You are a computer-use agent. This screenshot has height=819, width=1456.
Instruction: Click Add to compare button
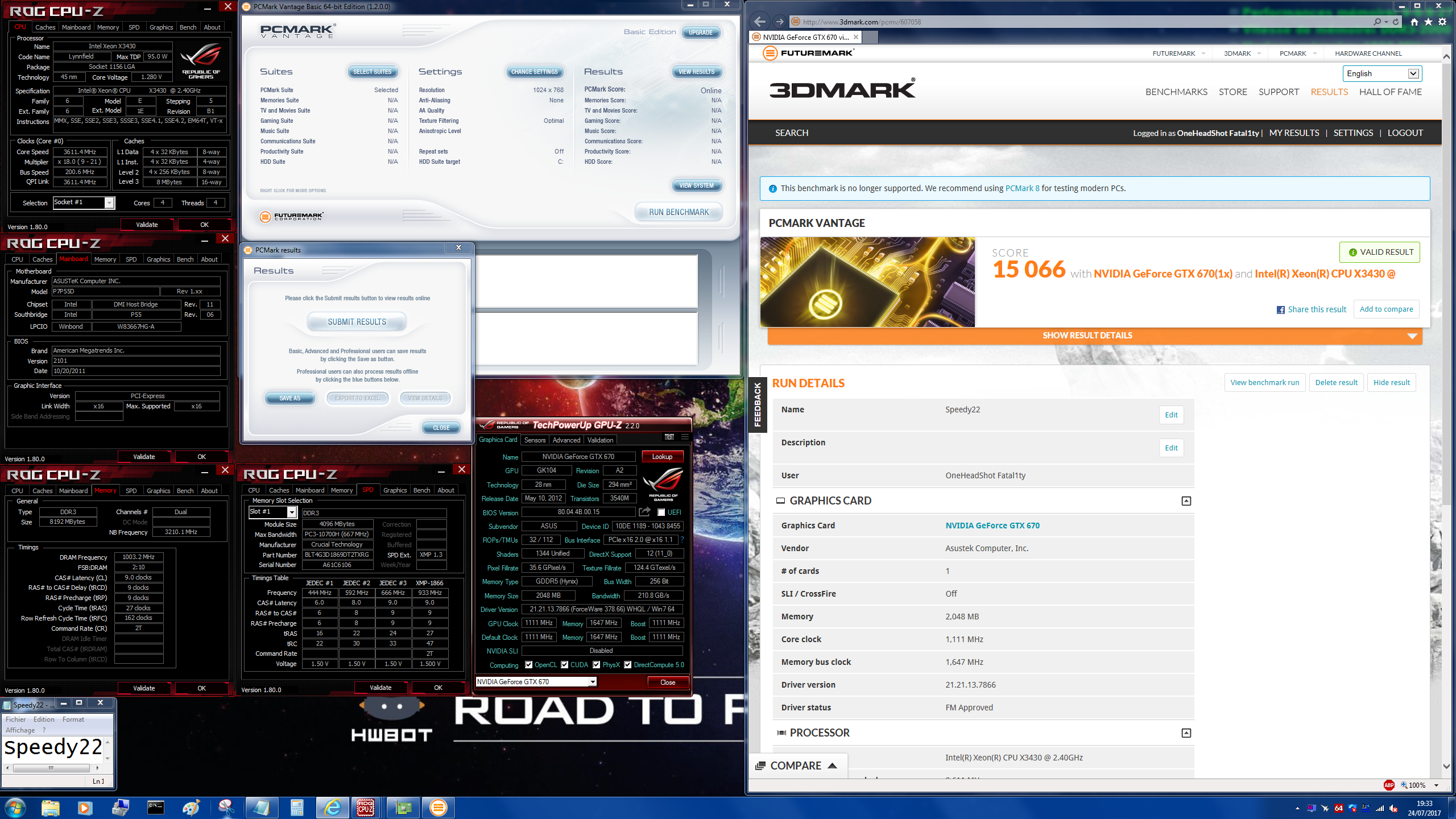coord(1386,309)
